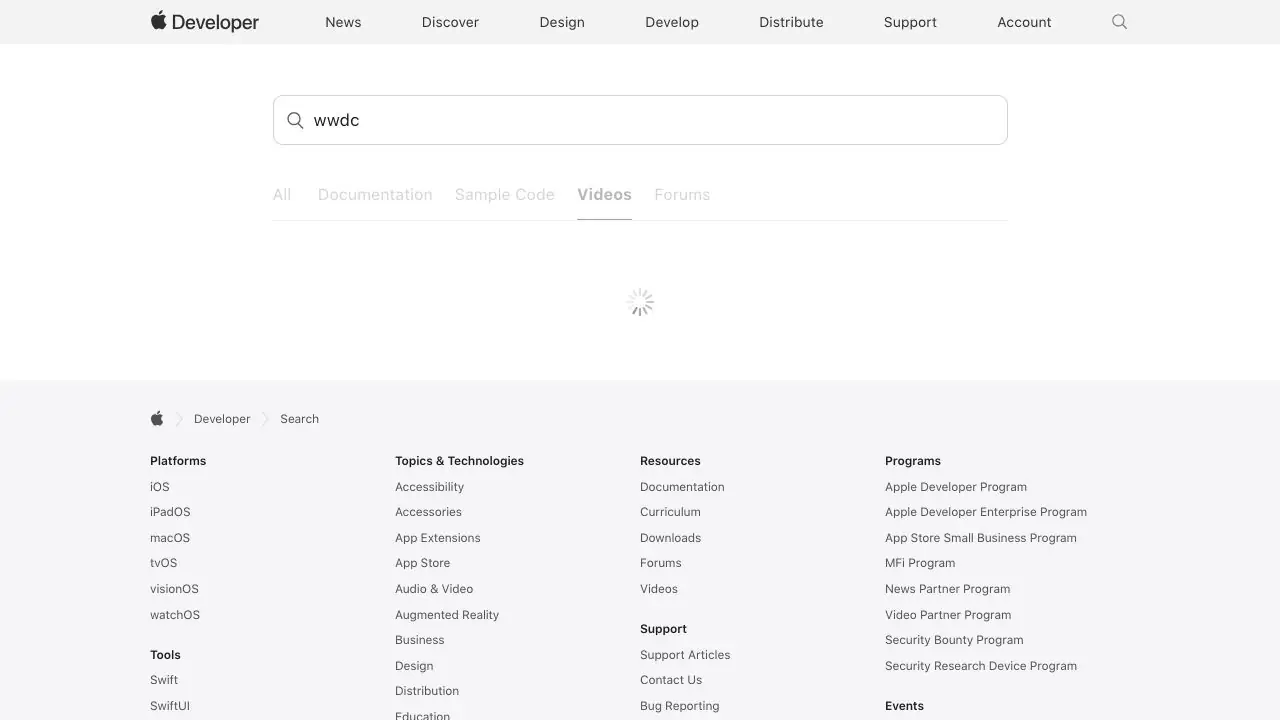Open the Curriculum resource link

[x=670, y=512]
